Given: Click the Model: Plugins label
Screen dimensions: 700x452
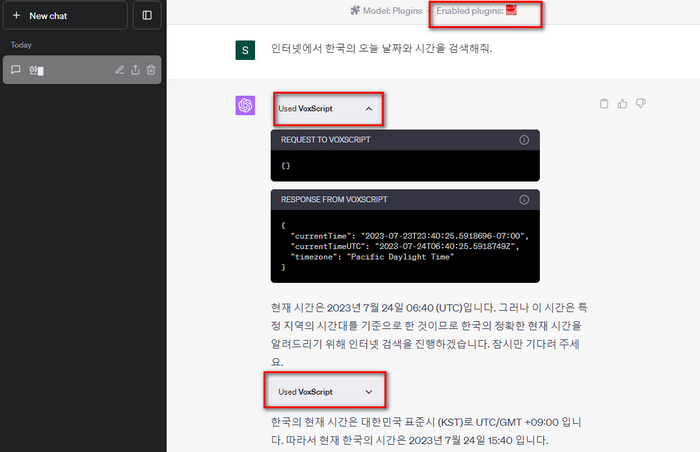Looking at the screenshot, I should (x=386, y=10).
